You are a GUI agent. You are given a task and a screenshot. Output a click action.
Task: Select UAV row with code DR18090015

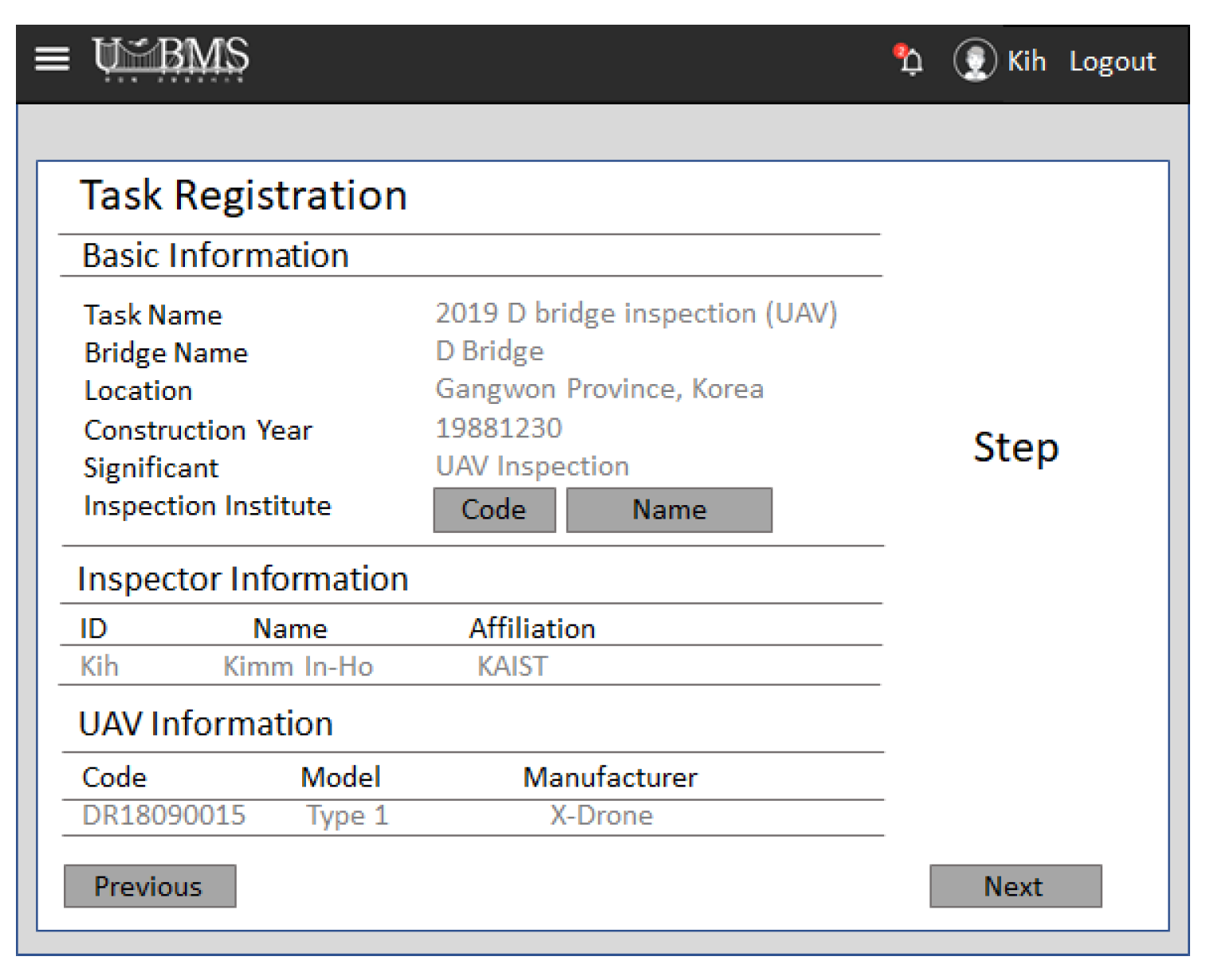(164, 815)
